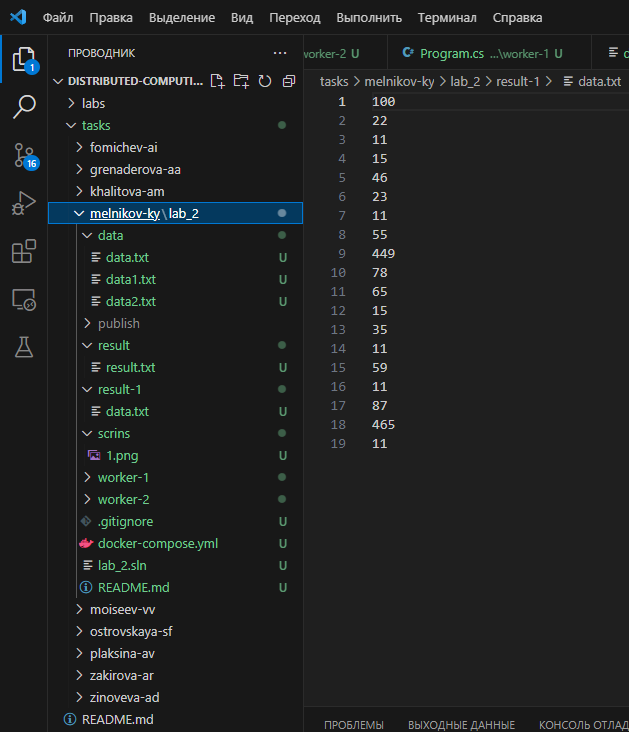Expand the fomichev-ai folder
This screenshot has height=732, width=629.
point(123,147)
